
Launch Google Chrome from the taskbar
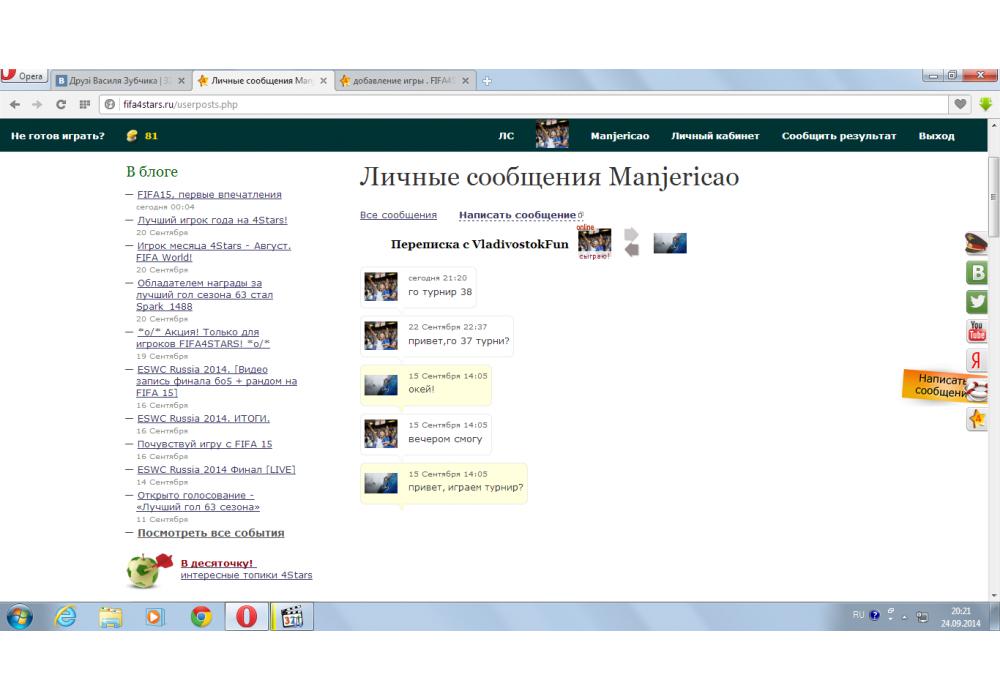[x=201, y=617]
